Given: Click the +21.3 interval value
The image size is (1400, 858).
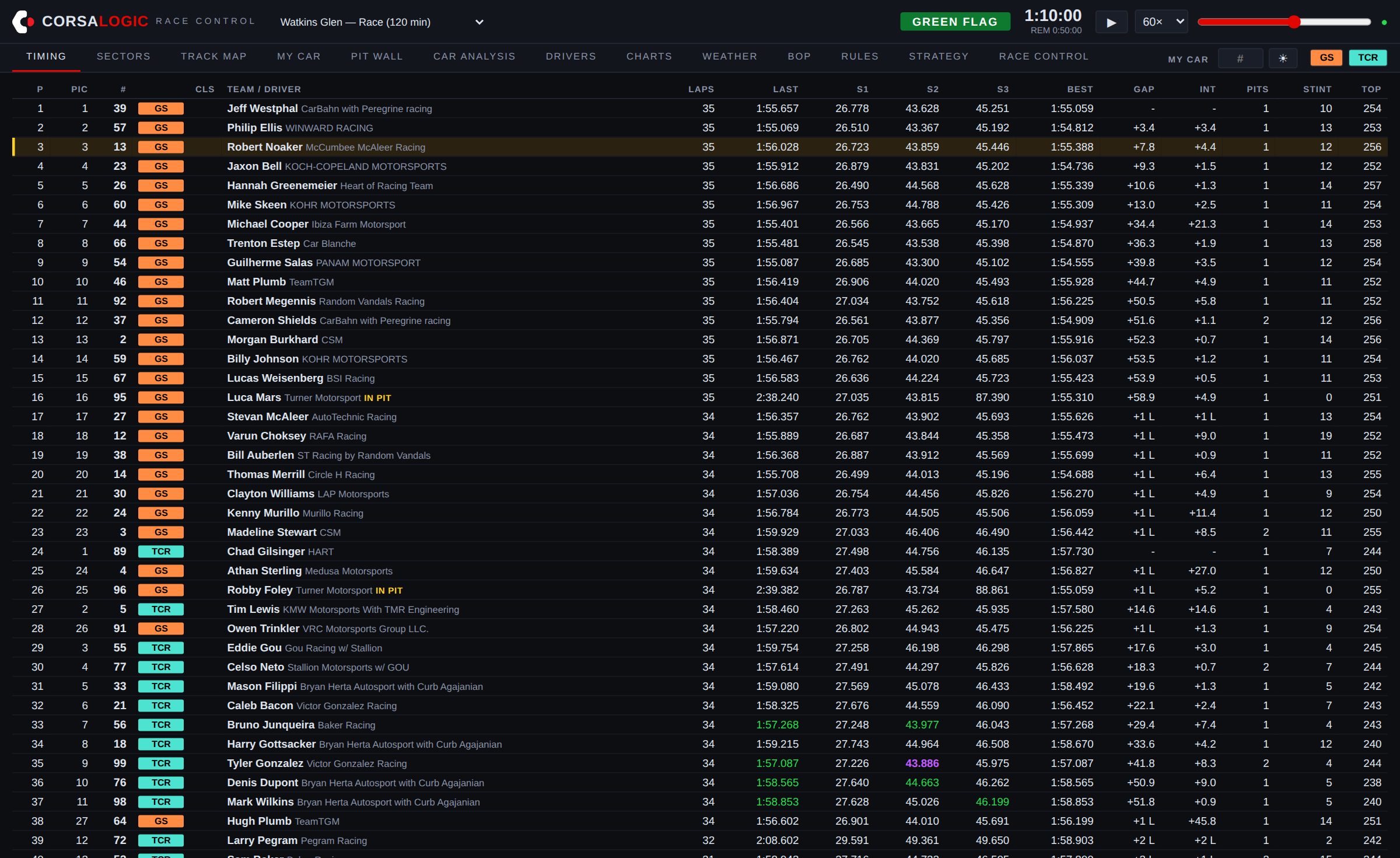Looking at the screenshot, I should click(x=1202, y=224).
